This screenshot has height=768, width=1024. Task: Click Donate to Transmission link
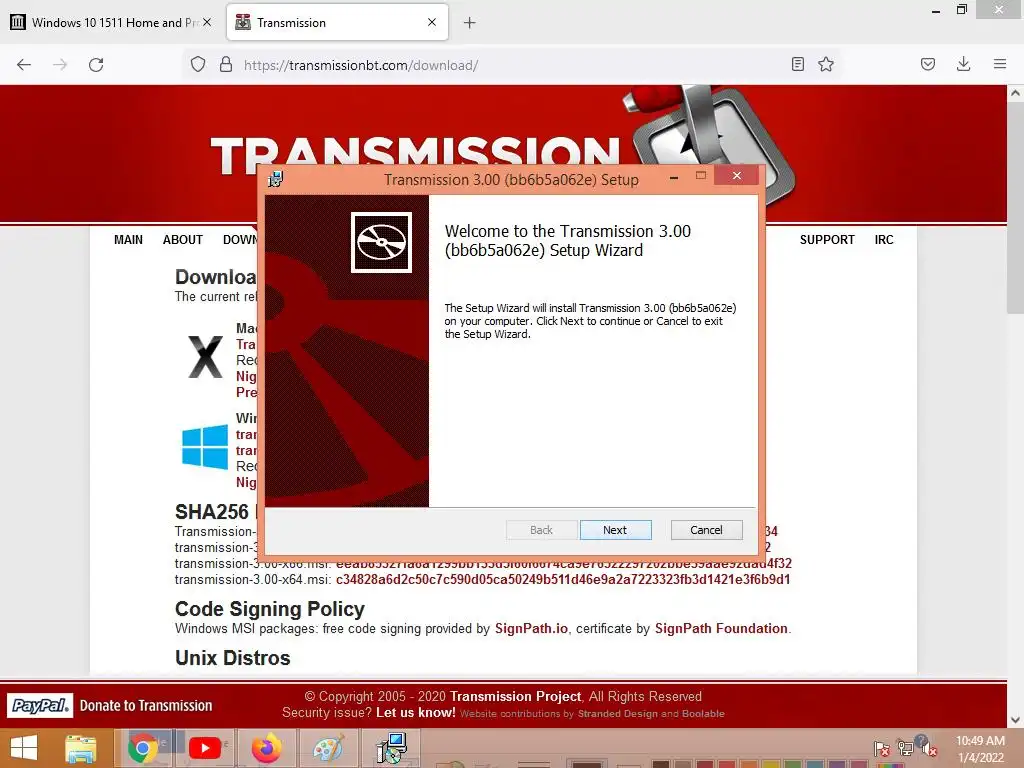coord(146,705)
